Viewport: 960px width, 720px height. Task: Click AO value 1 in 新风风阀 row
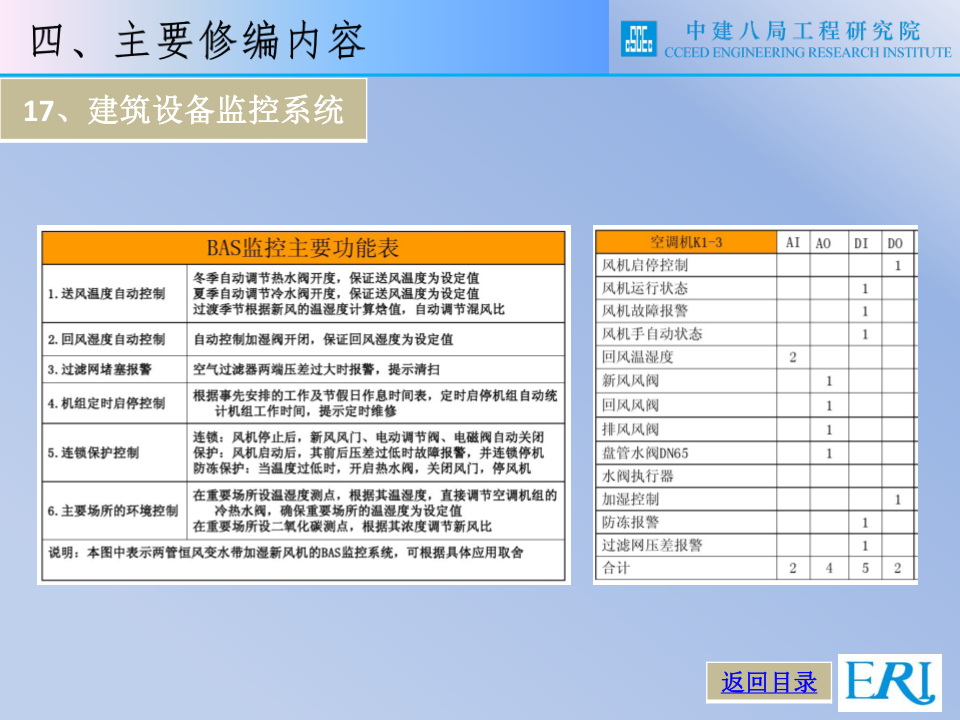tap(829, 381)
